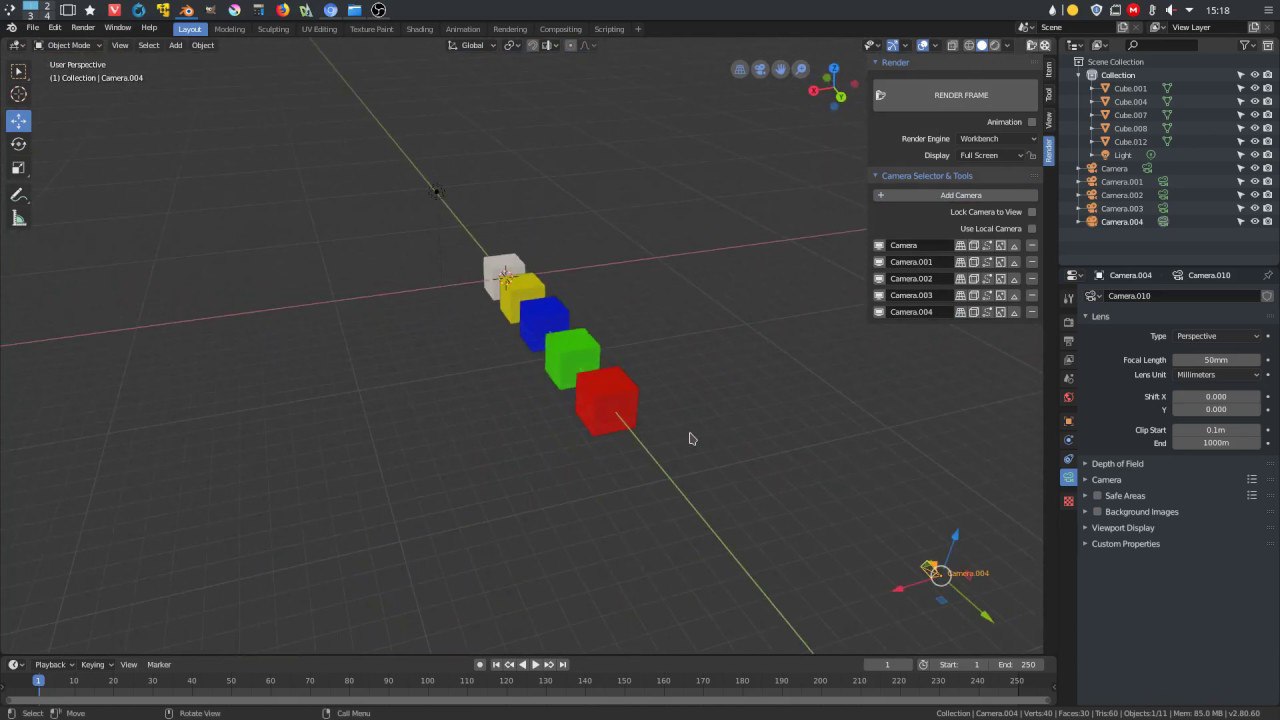1280x720 pixels.
Task: Open the World properties tab icon
Action: tap(1068, 397)
